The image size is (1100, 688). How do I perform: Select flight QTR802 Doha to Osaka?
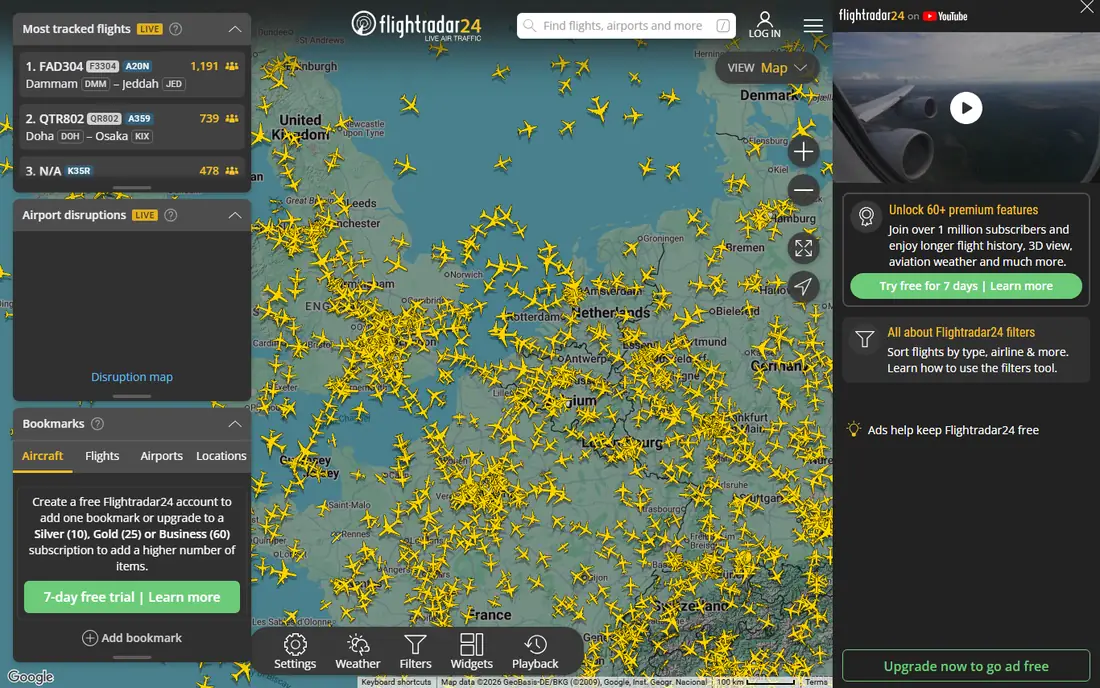click(x=132, y=127)
